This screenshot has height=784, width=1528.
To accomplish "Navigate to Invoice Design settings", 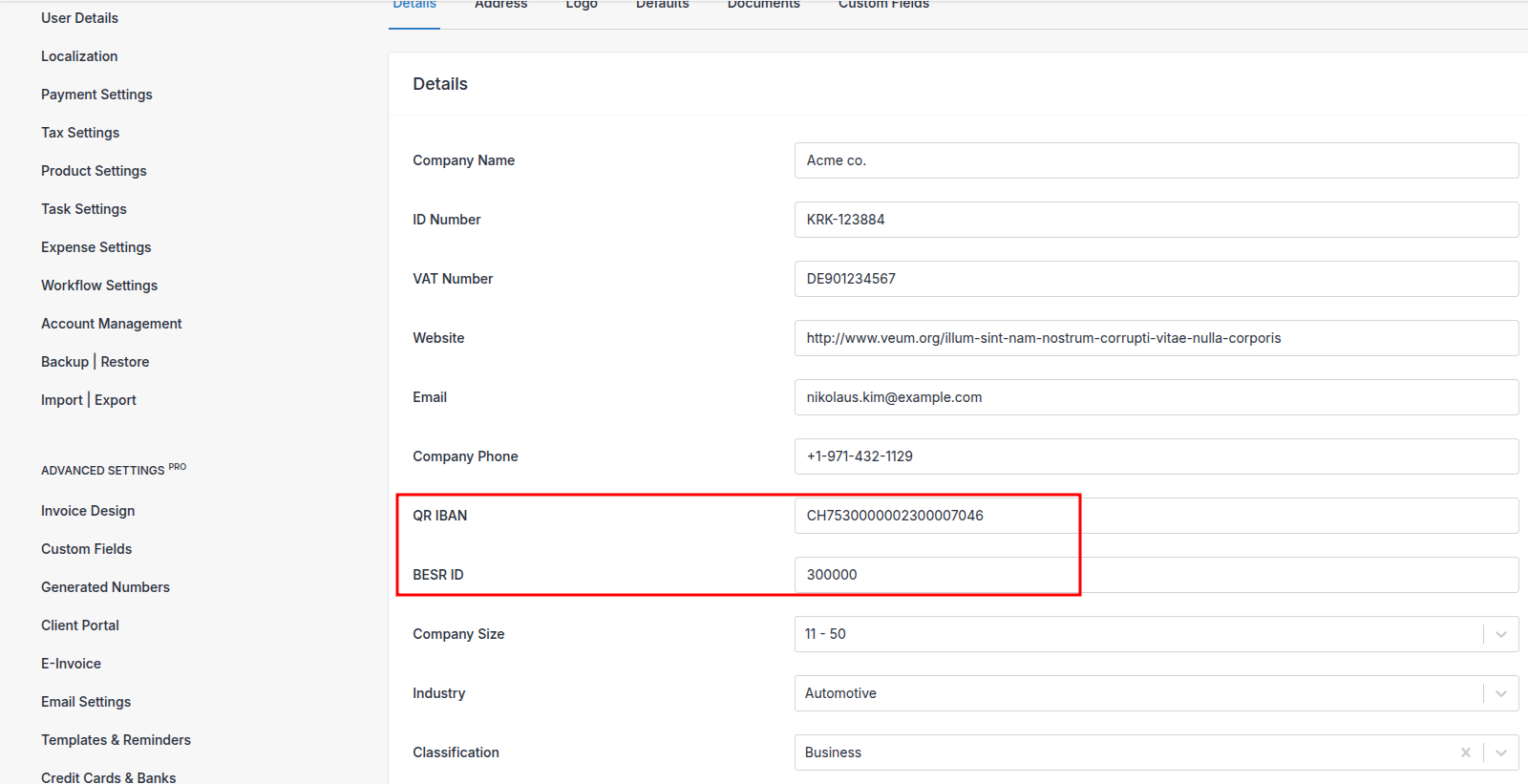I will click(88, 511).
